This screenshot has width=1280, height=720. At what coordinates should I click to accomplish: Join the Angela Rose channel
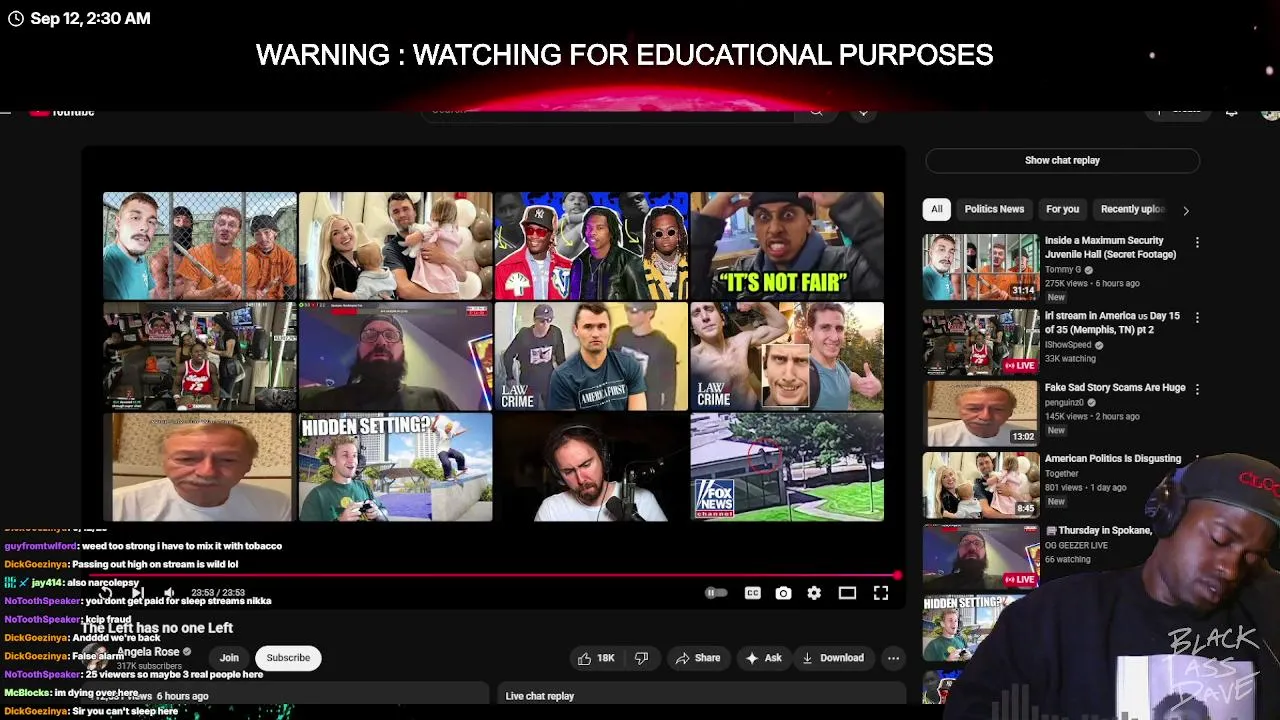229,658
